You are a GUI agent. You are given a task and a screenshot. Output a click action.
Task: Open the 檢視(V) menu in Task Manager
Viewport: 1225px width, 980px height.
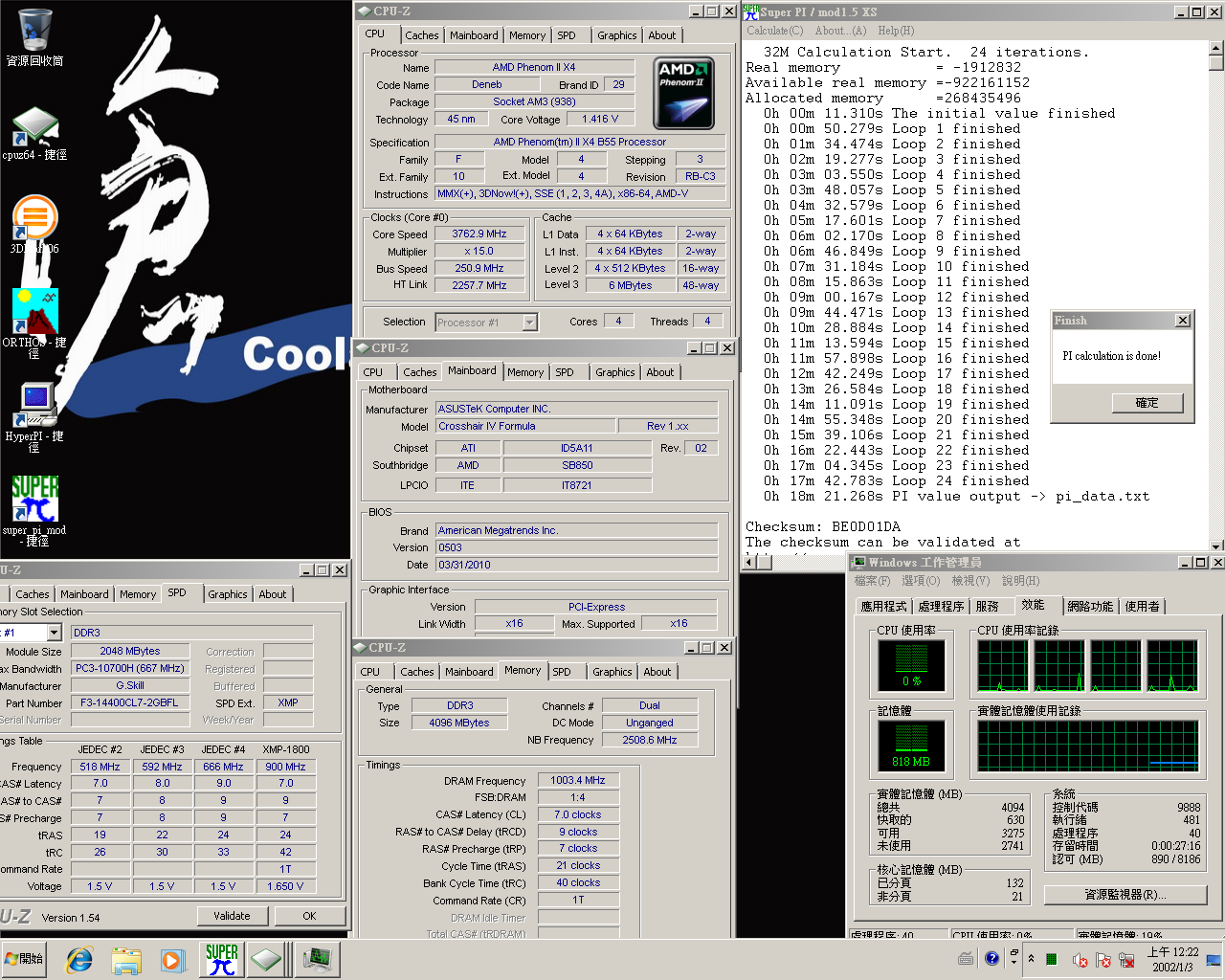click(970, 581)
